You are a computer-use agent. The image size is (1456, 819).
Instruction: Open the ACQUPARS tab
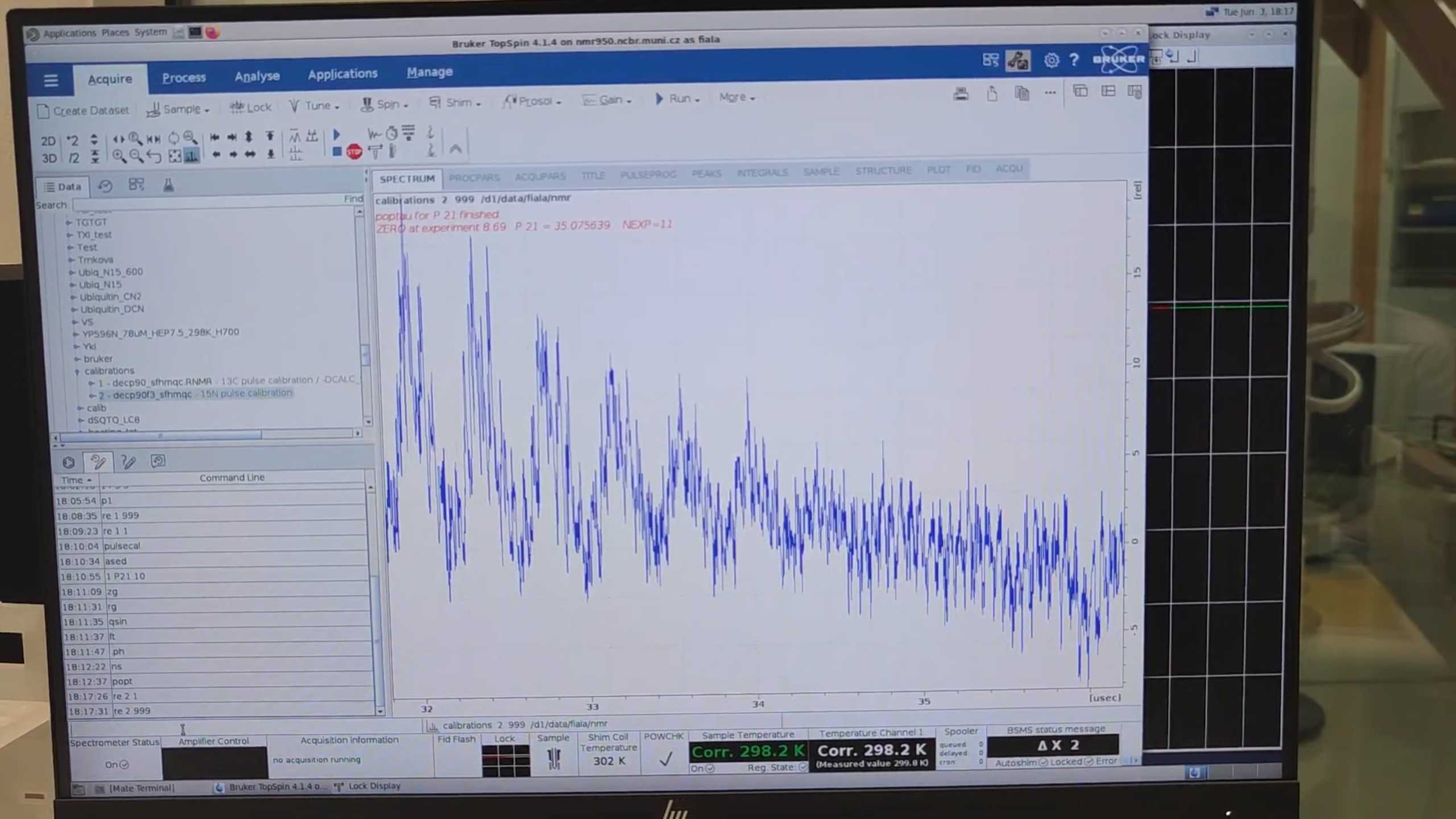point(540,176)
